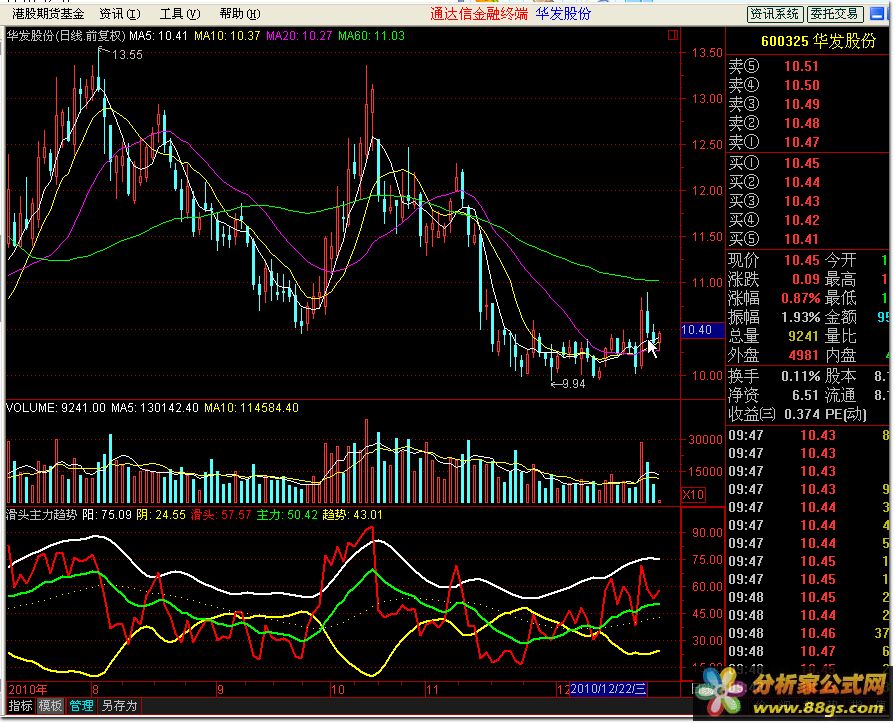Viewport: 895px width, 723px height.
Task: Click the green MA60: 11.03 label
Action: click(371, 36)
